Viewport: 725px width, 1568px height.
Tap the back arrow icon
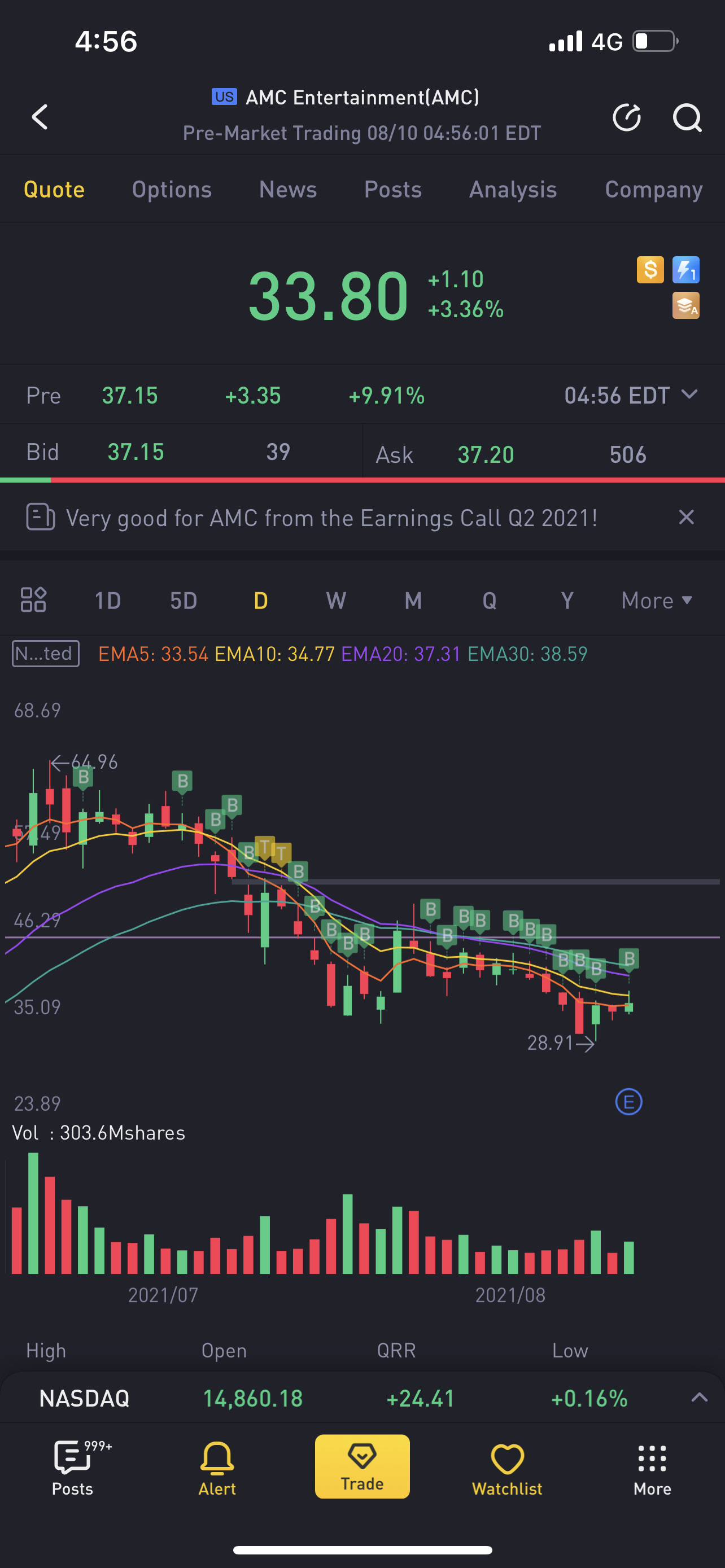(x=40, y=117)
